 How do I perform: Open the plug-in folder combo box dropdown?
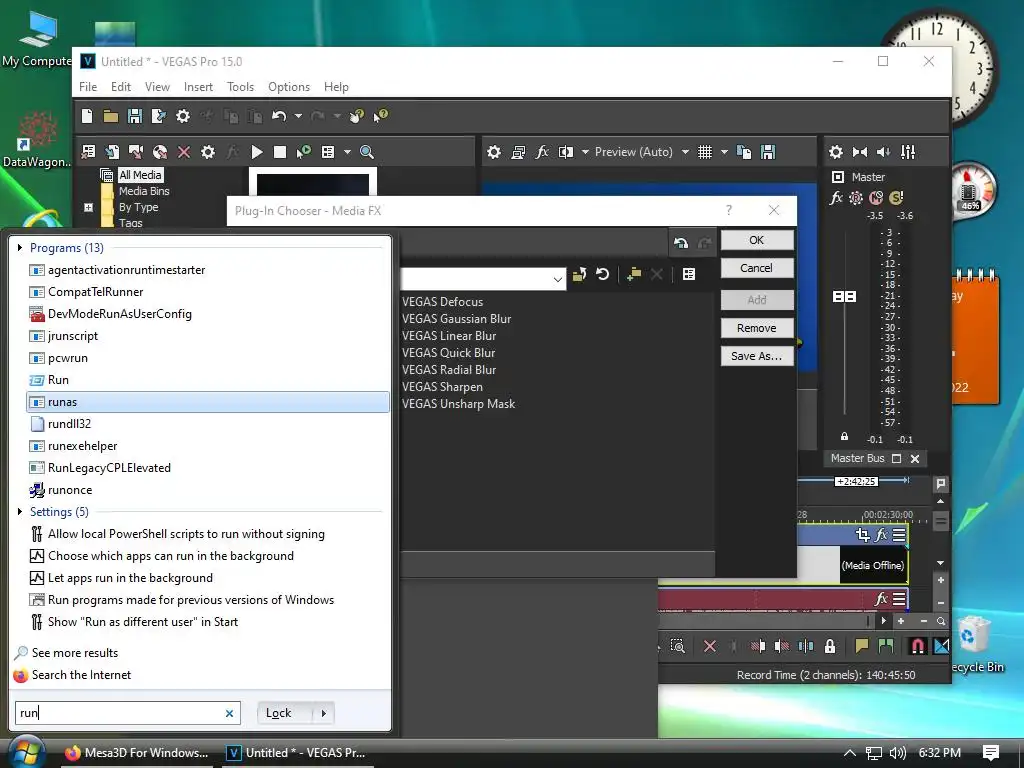[x=557, y=279]
